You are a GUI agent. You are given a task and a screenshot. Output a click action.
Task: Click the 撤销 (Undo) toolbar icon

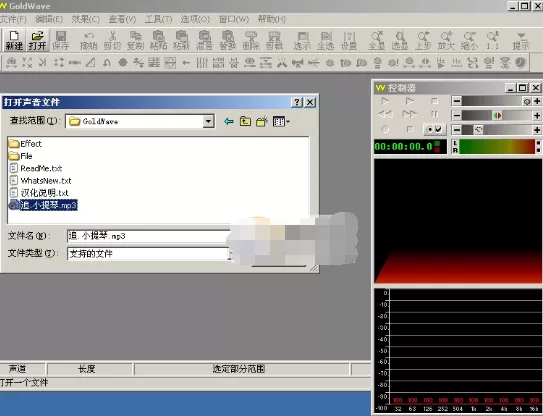pos(89,40)
